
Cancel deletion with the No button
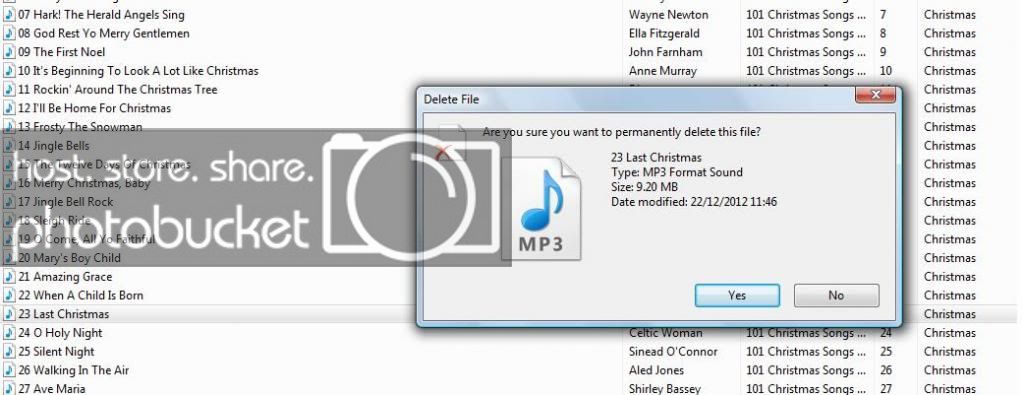click(837, 295)
